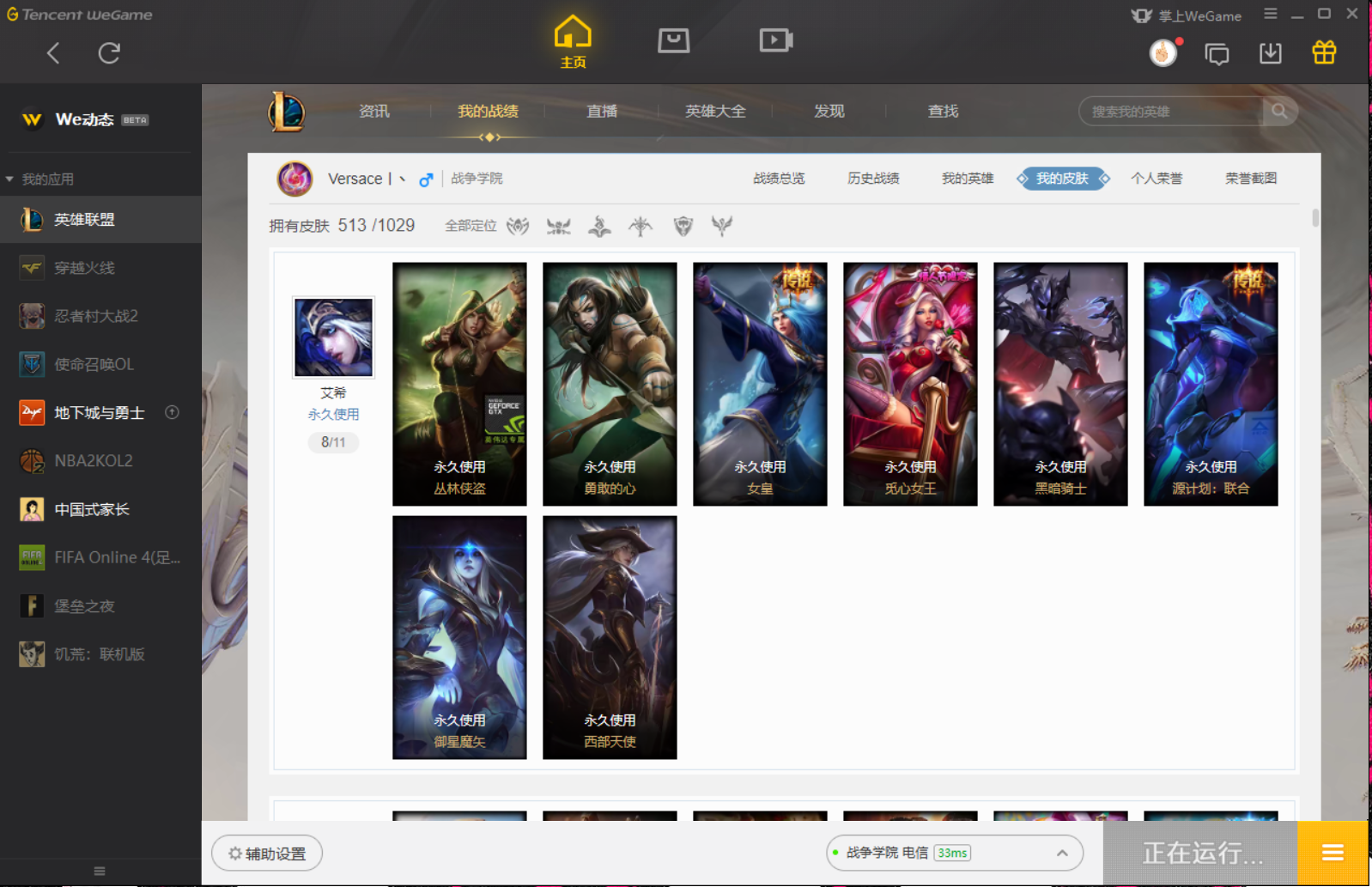Filter skins by fourth role icon
Screen dimensions: 1372x887
(x=640, y=226)
